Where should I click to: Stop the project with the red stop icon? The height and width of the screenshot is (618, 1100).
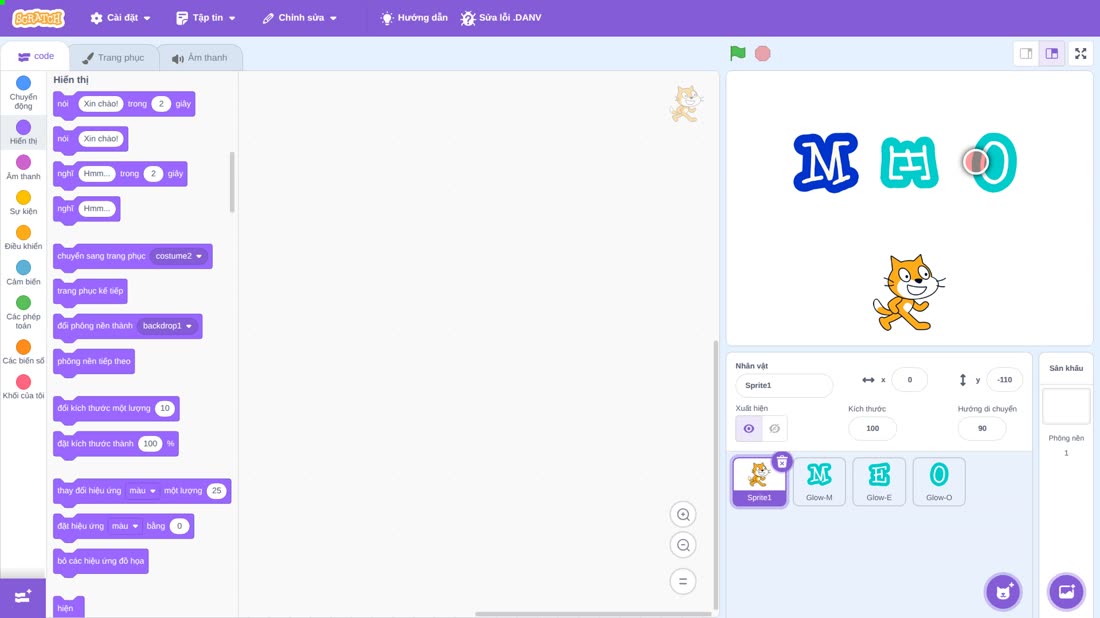click(x=763, y=53)
